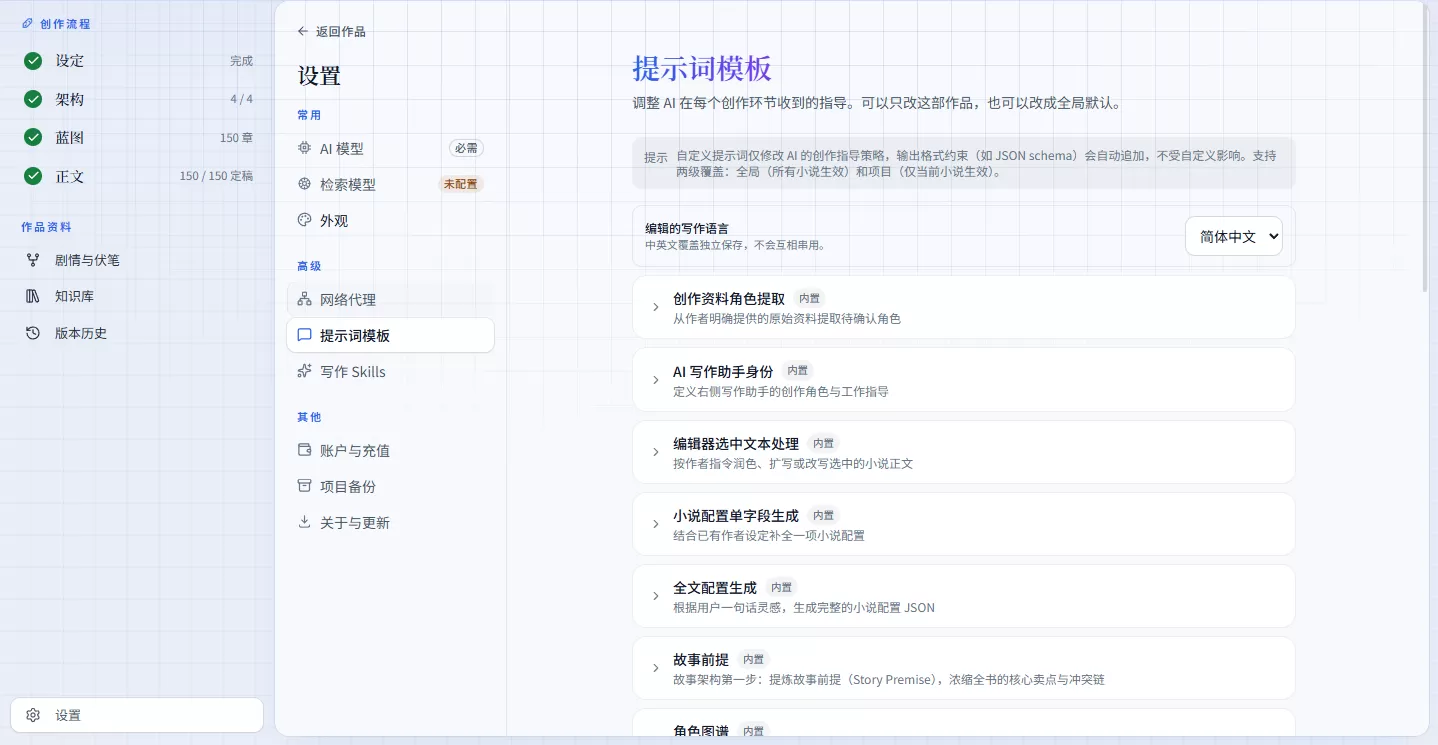1438x745 pixels.
Task: Click the green check icon beside 设定
Action: point(33,61)
